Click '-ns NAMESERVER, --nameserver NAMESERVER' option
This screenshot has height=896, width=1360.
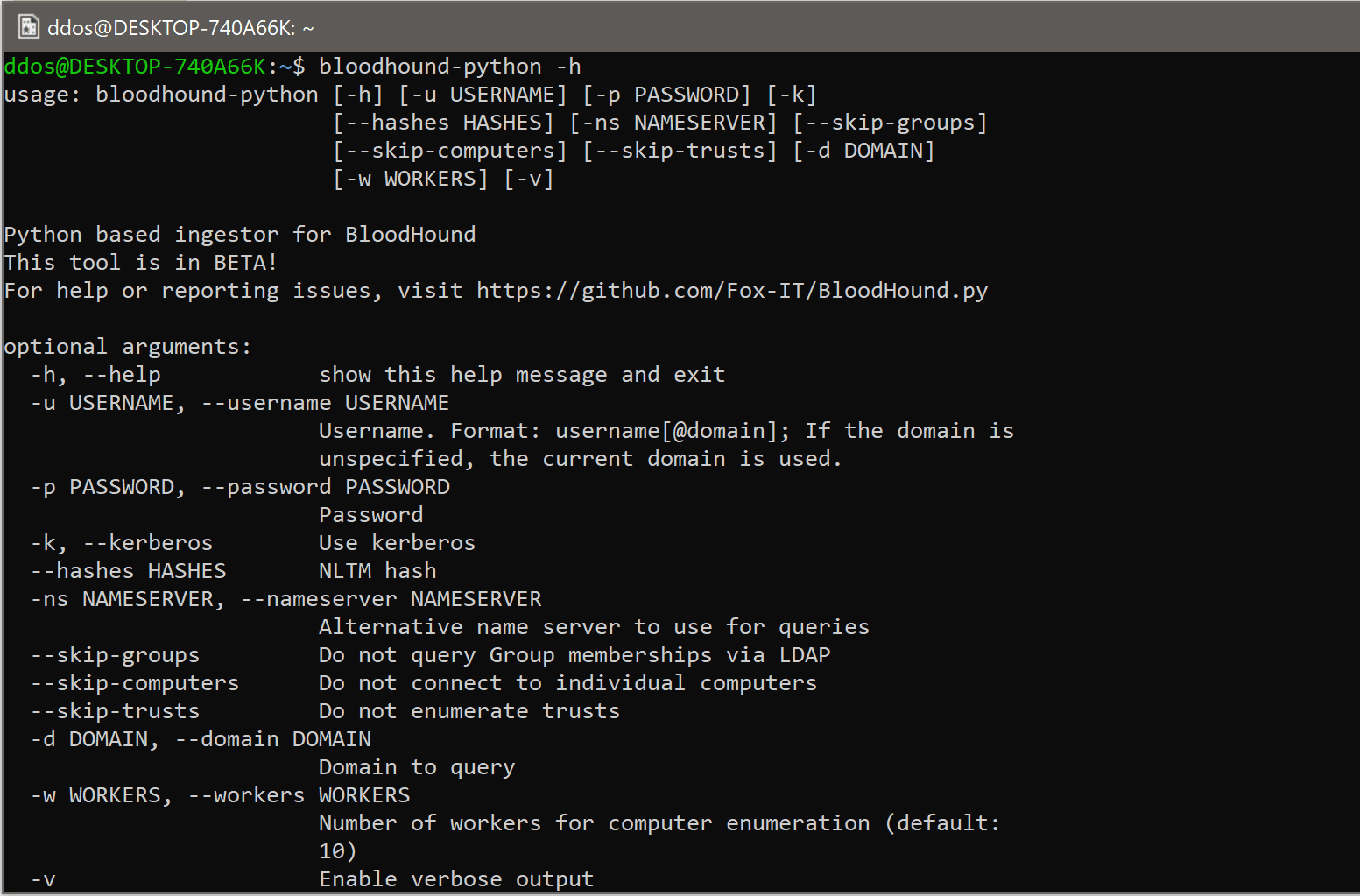[285, 599]
